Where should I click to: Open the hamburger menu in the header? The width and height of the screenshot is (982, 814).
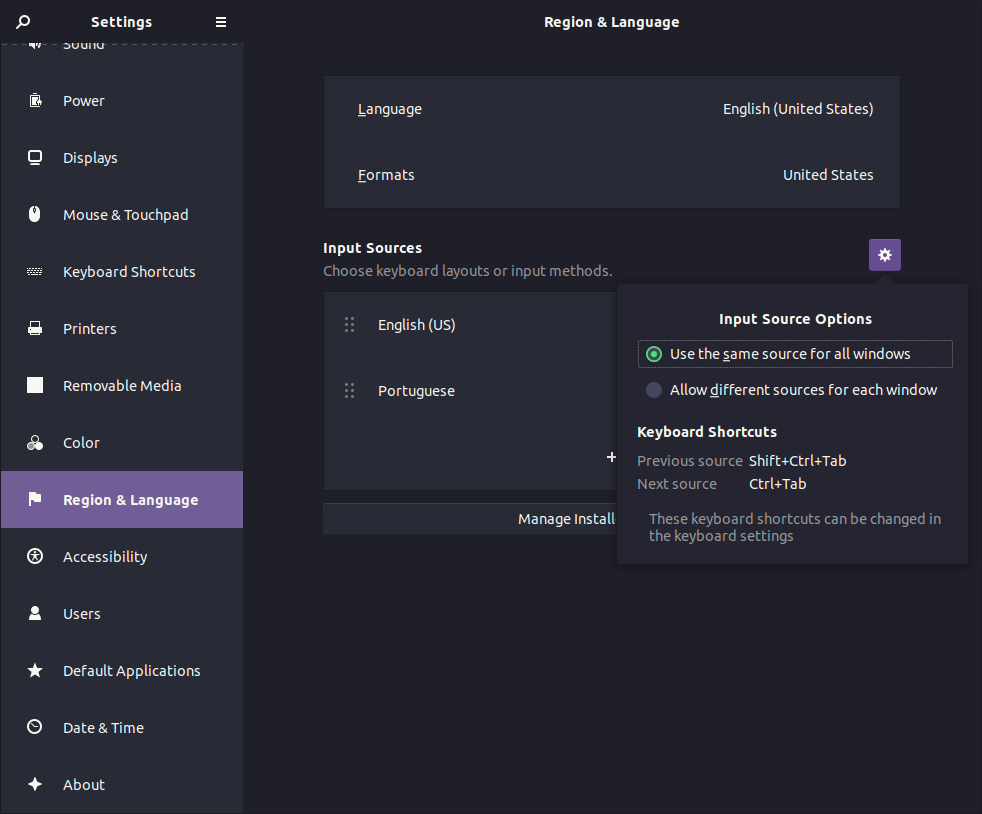coord(220,22)
